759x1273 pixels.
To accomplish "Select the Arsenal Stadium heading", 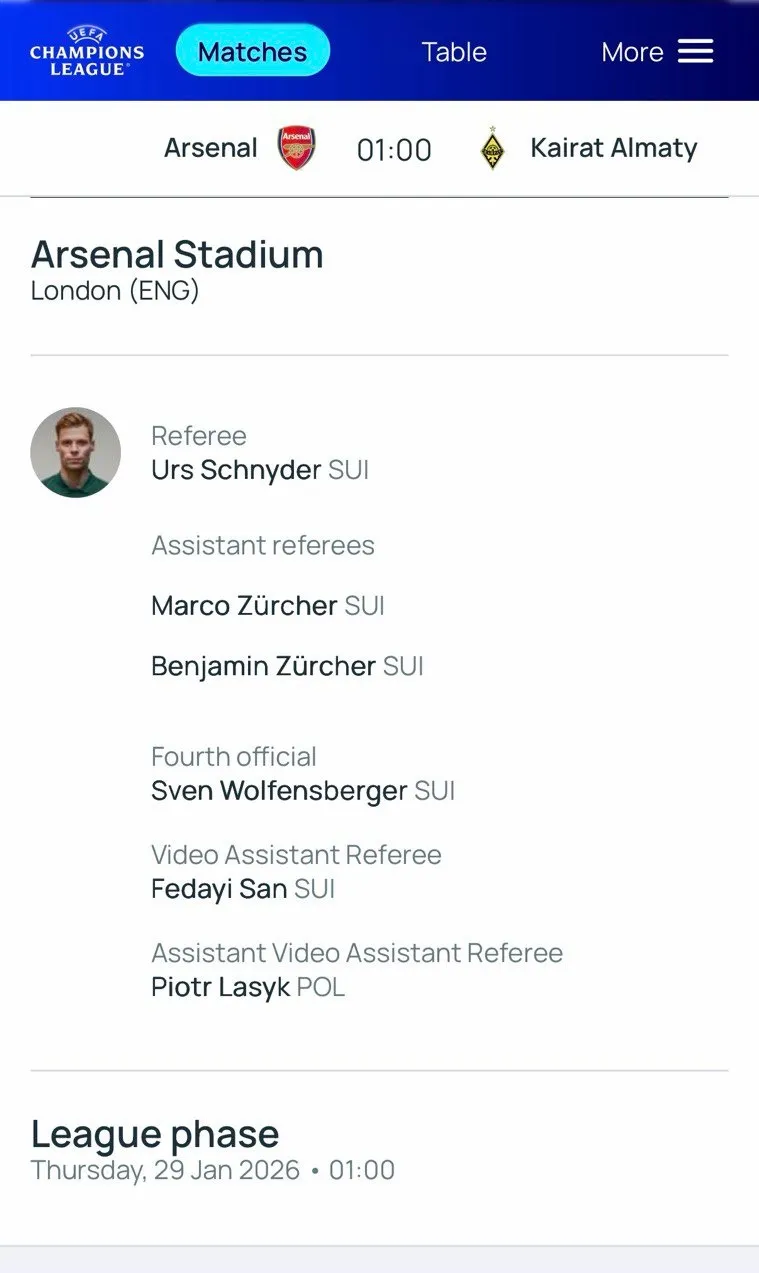I will (x=177, y=255).
